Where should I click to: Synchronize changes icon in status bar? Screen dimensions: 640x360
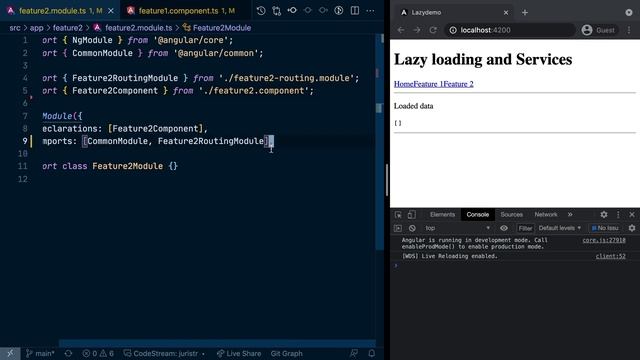coord(68,353)
